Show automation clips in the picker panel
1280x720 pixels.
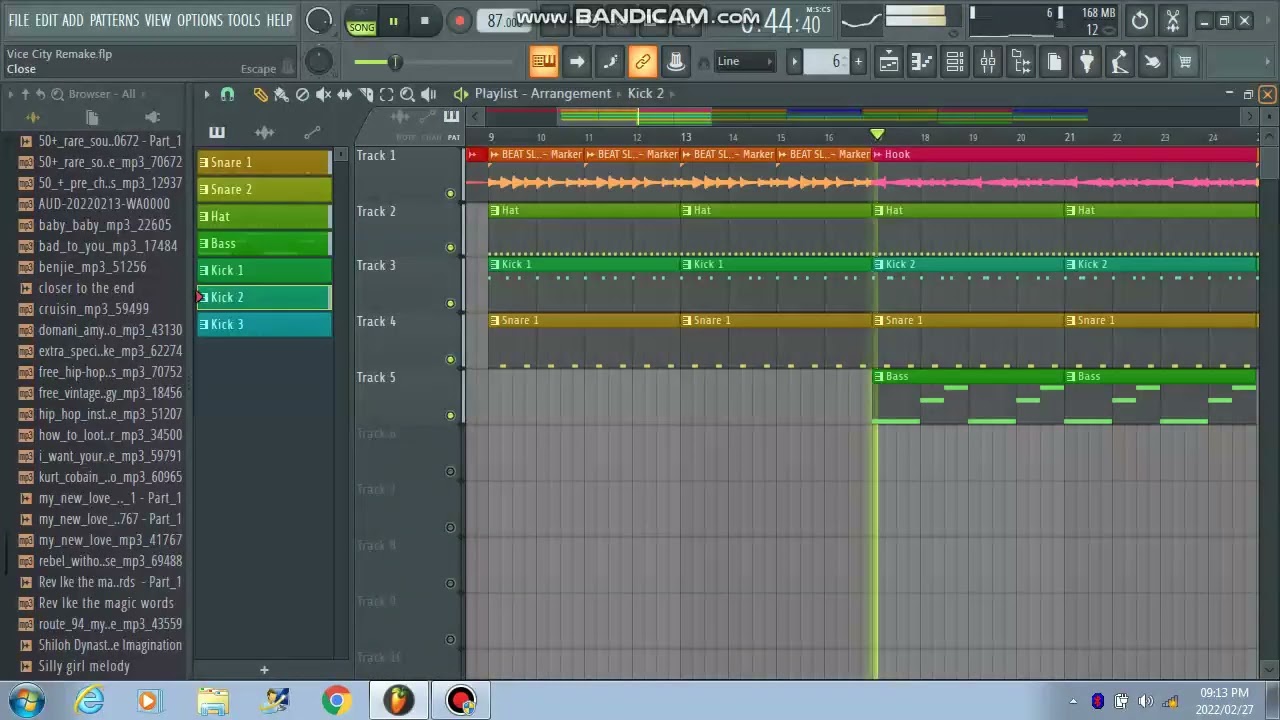312,132
